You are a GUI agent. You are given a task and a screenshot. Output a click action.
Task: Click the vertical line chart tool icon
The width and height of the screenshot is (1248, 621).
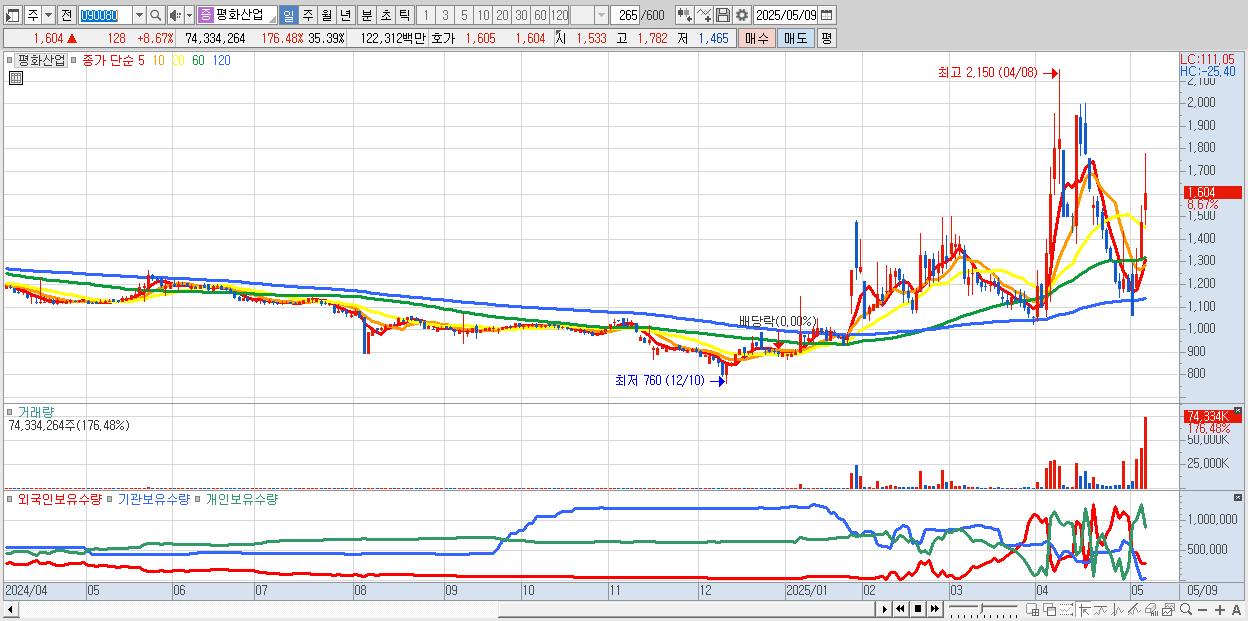(x=1118, y=609)
